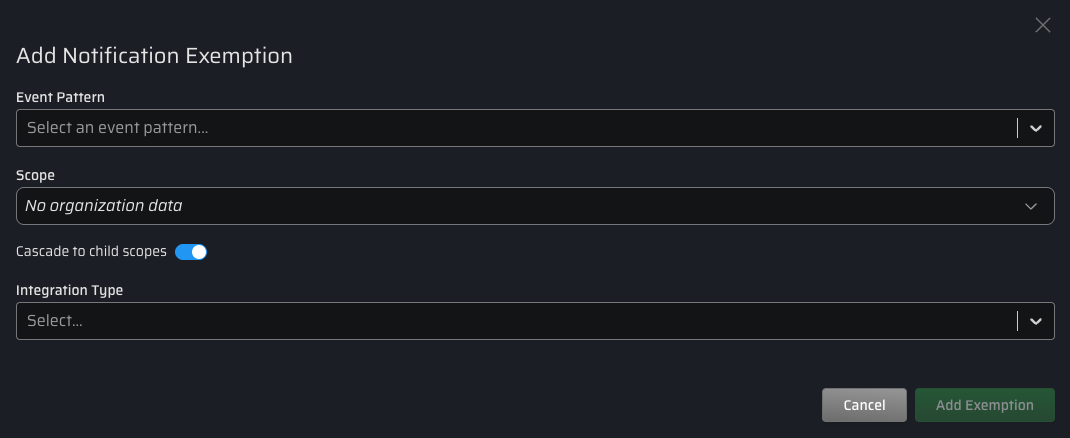Toggle the Cascade to child scopes switch
This screenshot has height=438, width=1070.
[x=191, y=252]
